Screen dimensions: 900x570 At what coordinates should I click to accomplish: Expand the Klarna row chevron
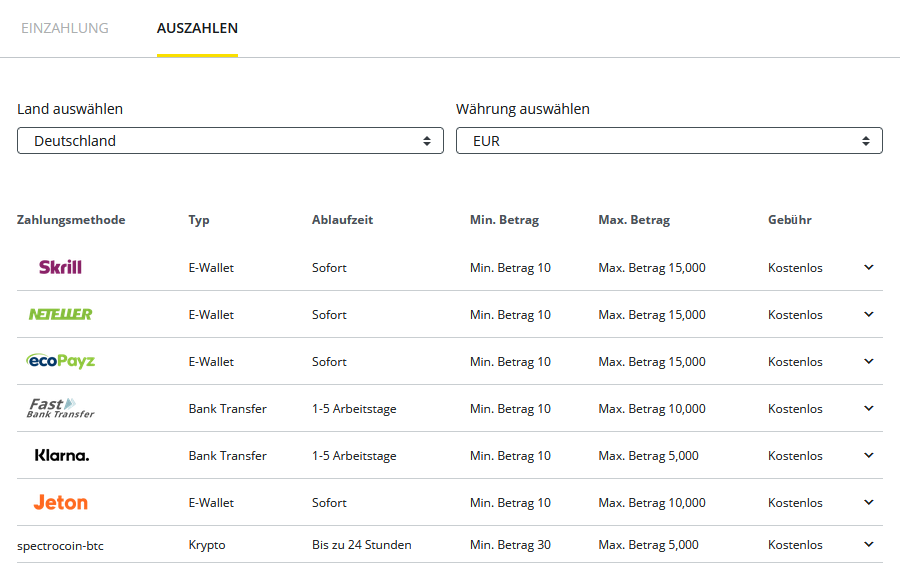tap(869, 456)
